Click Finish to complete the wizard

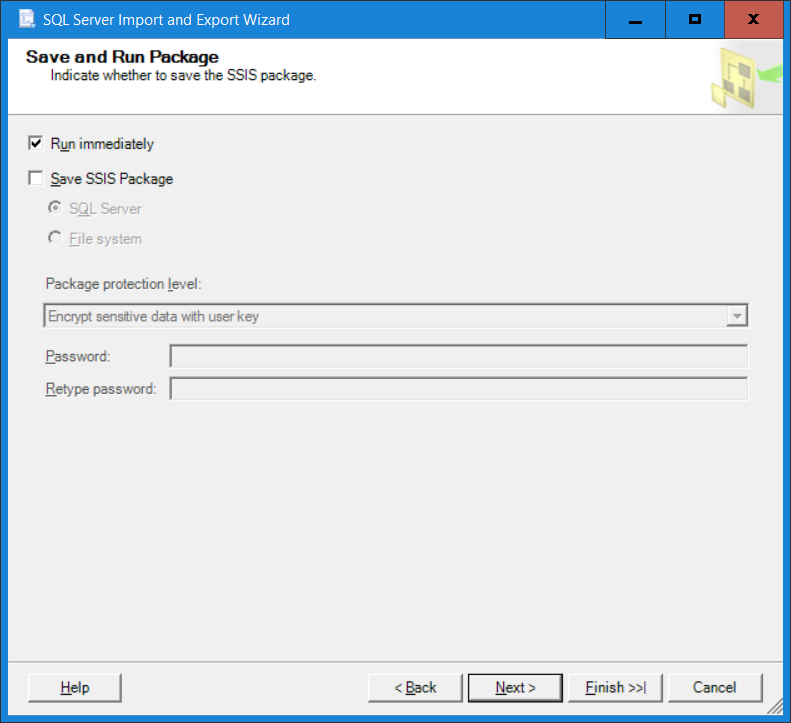point(615,688)
